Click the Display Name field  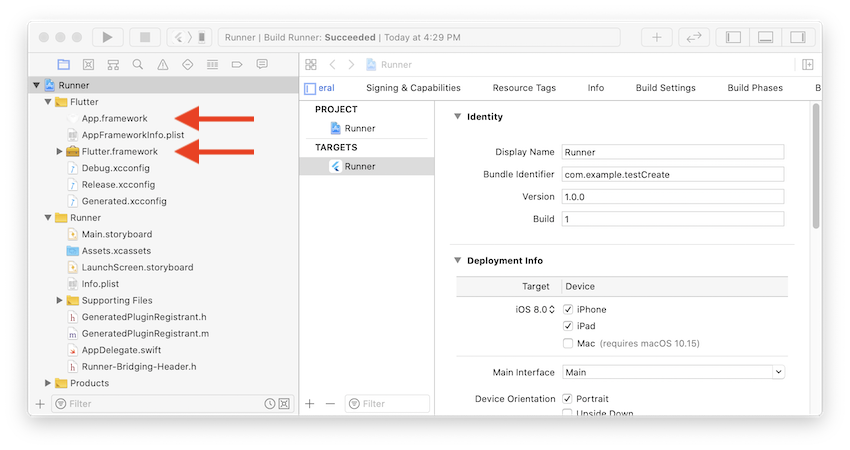point(673,152)
